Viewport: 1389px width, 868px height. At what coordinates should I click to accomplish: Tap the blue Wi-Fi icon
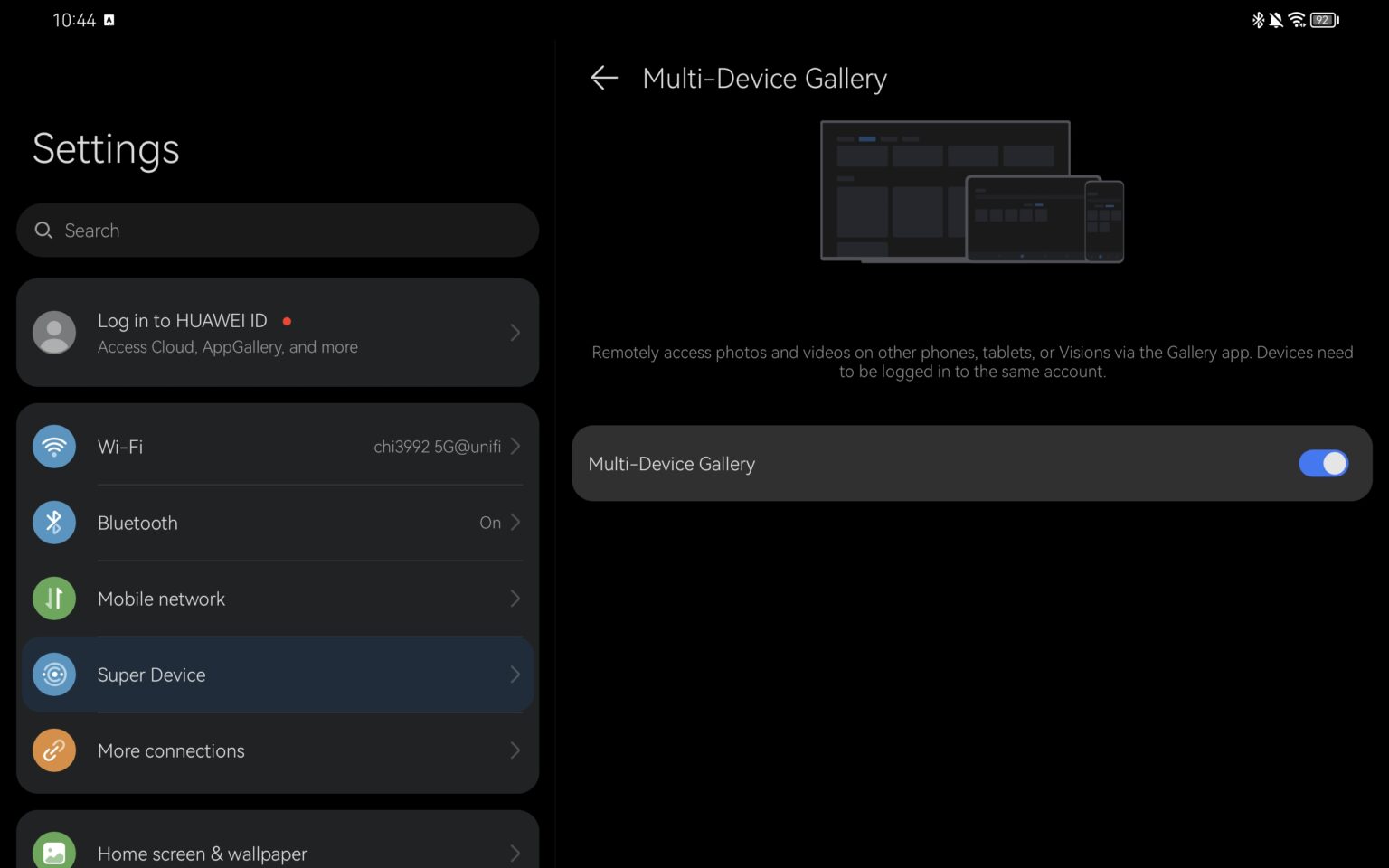(x=54, y=447)
